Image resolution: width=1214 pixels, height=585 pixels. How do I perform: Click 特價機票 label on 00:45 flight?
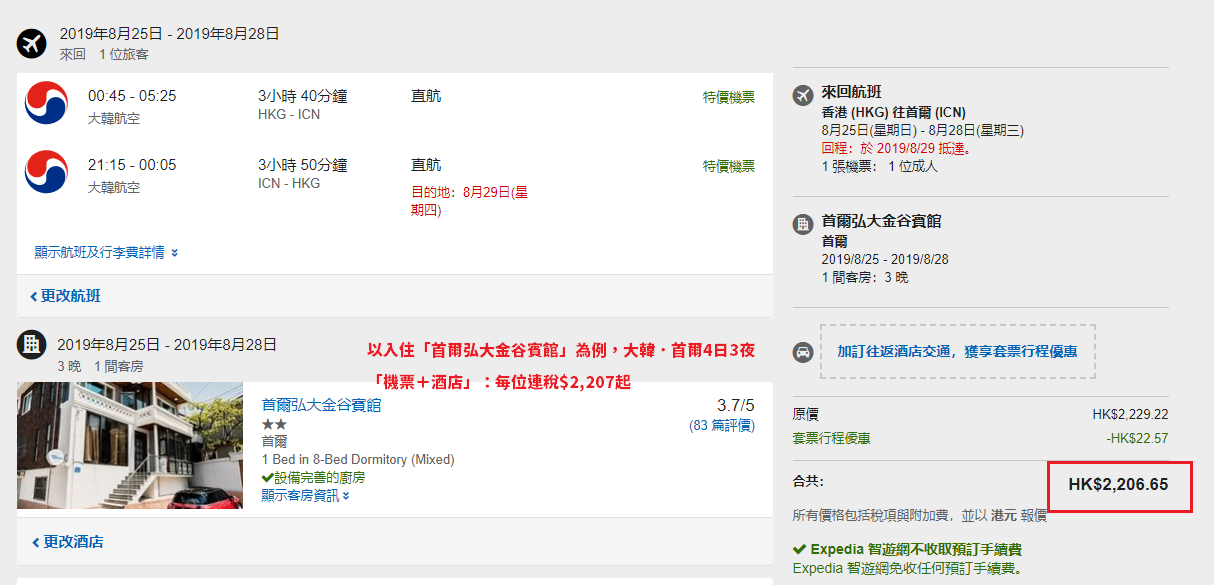coord(728,97)
